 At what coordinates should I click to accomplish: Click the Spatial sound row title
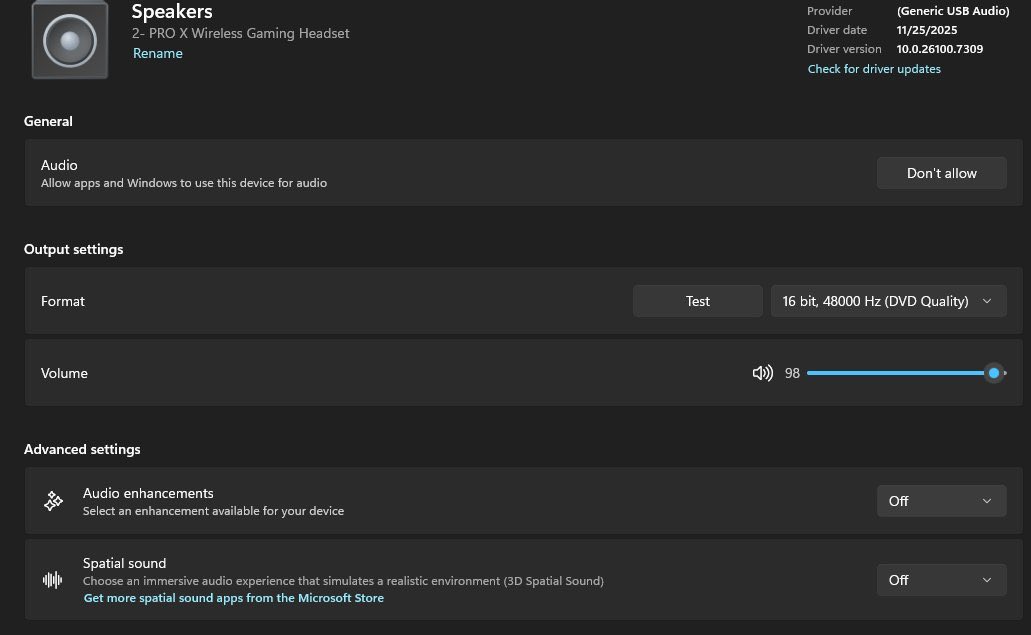pos(124,563)
